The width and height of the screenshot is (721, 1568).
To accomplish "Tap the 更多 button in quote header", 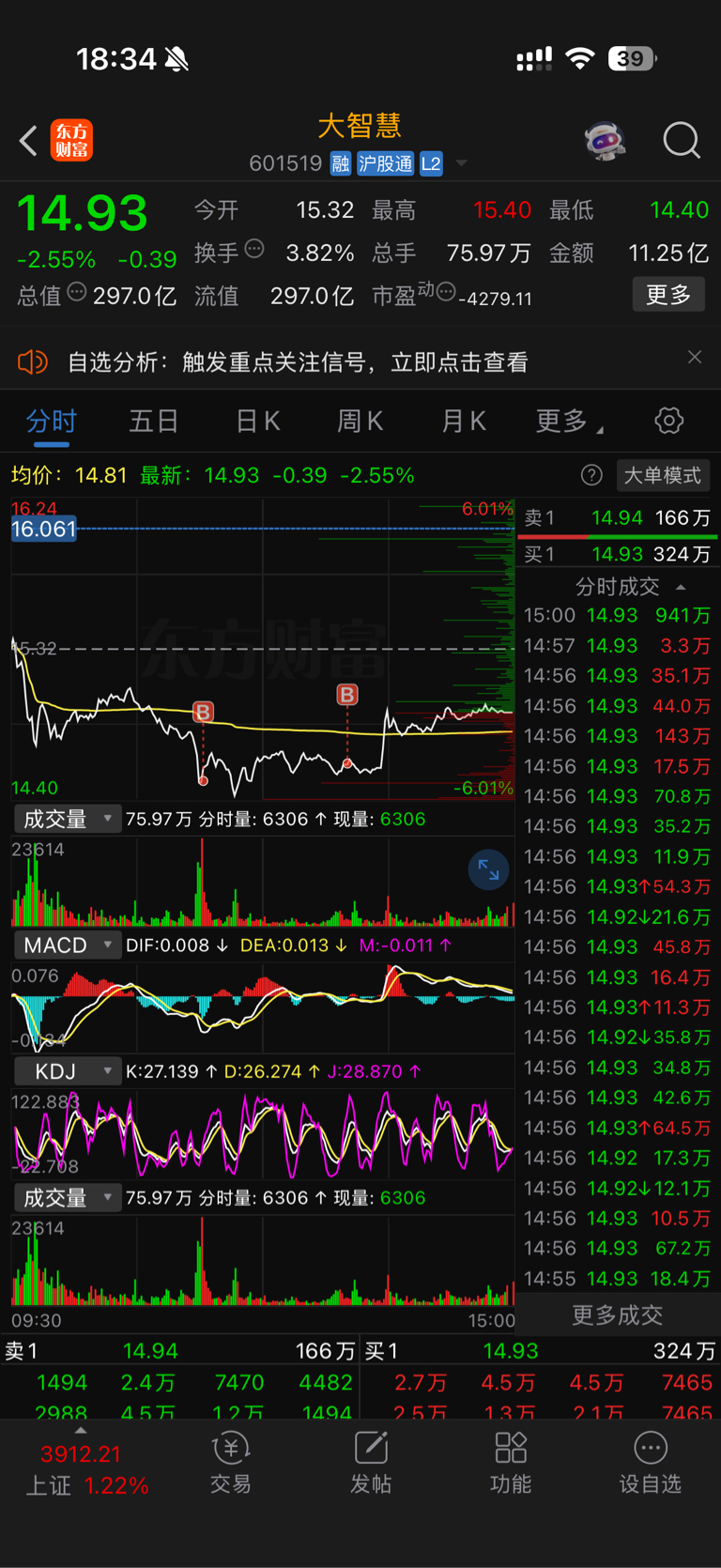I will point(668,295).
